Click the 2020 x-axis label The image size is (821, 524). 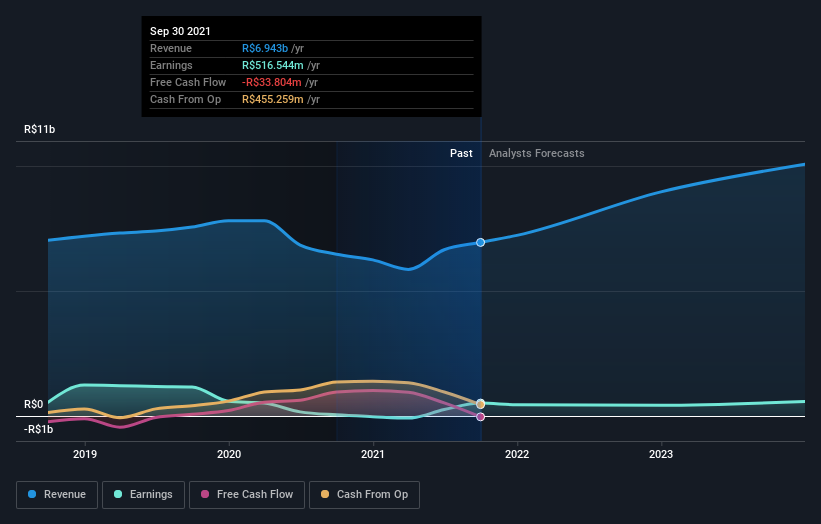pos(229,454)
